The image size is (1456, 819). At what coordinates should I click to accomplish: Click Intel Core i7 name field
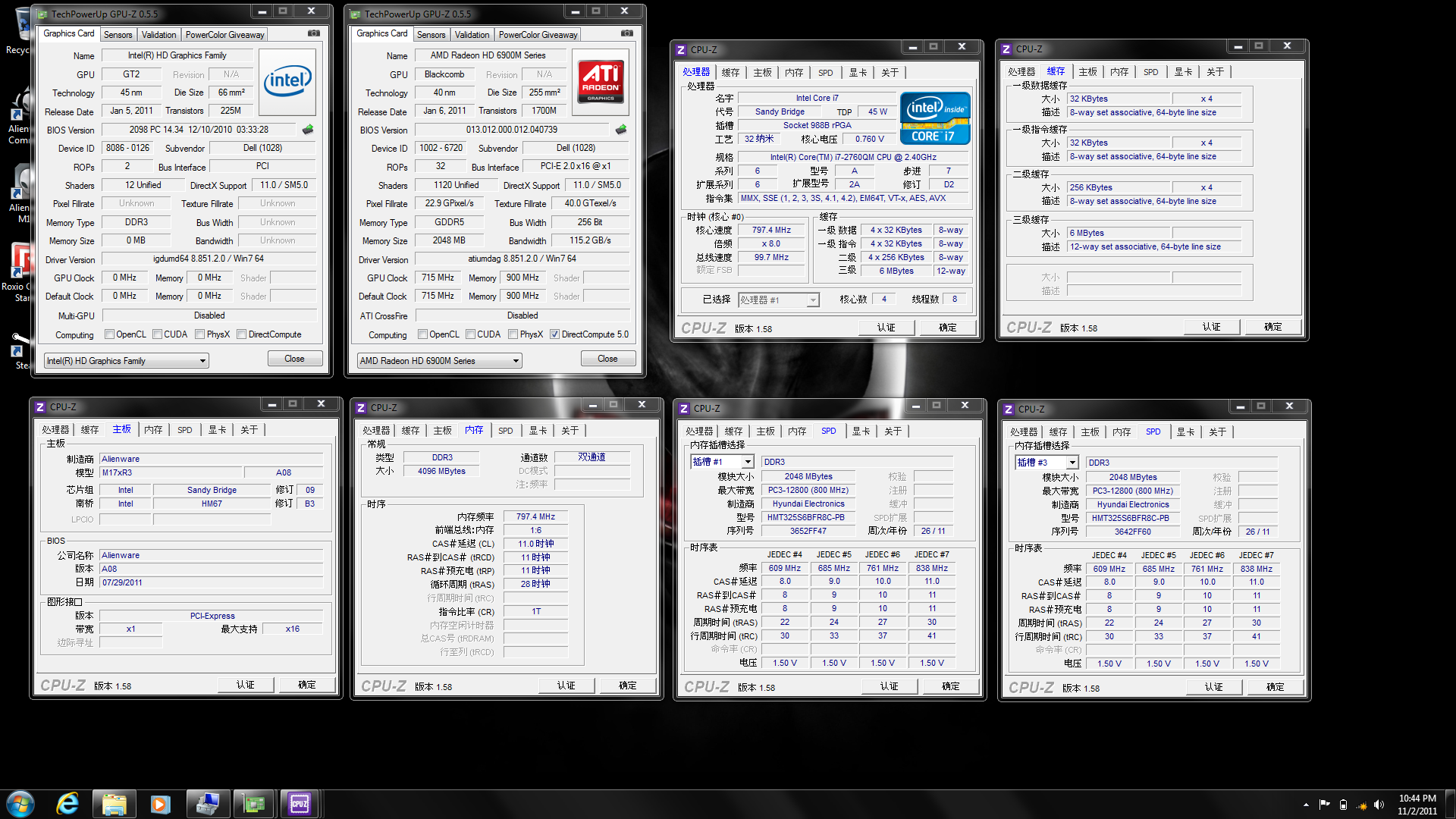pos(817,98)
